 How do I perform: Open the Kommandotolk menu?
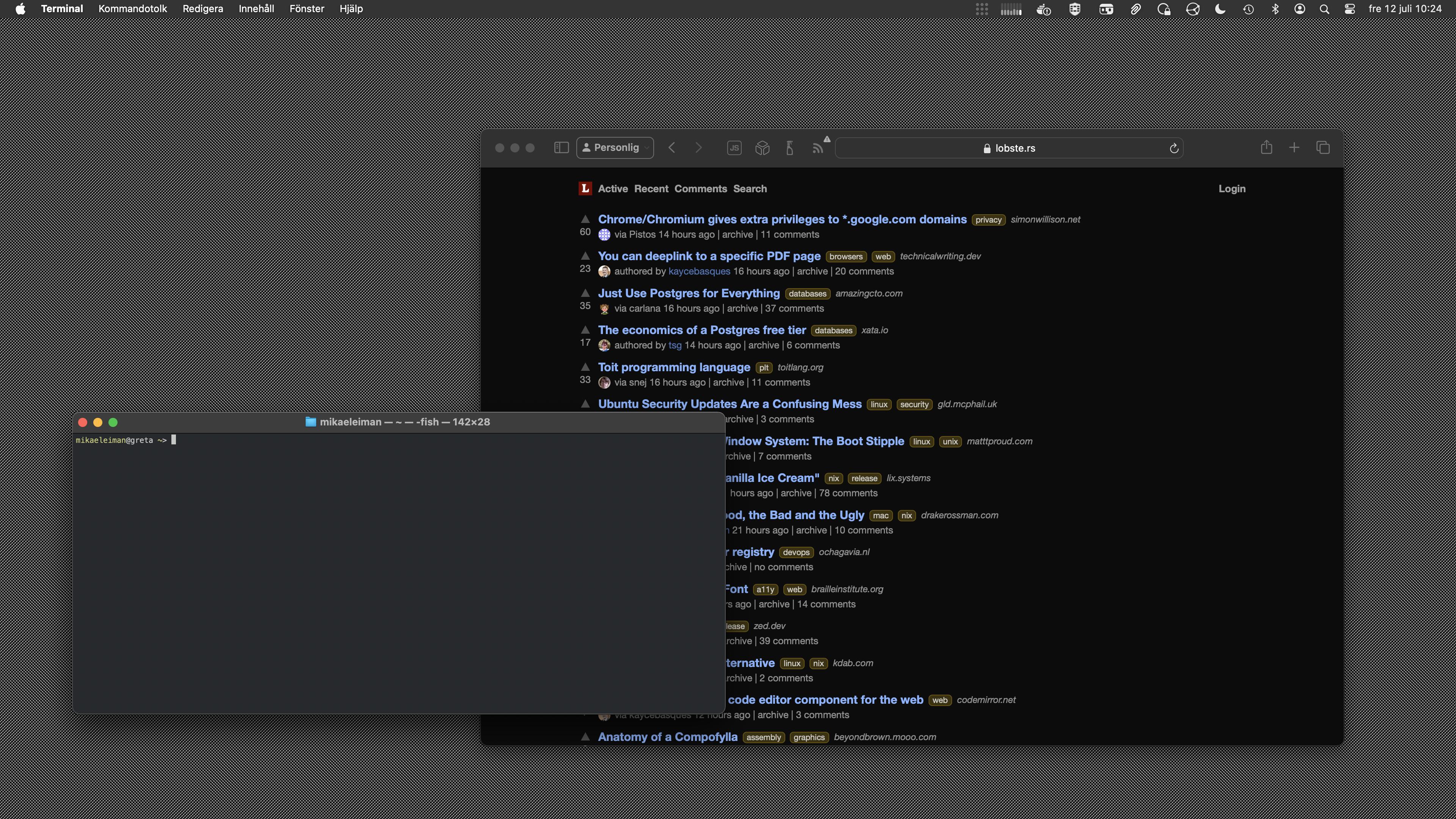[x=132, y=9]
